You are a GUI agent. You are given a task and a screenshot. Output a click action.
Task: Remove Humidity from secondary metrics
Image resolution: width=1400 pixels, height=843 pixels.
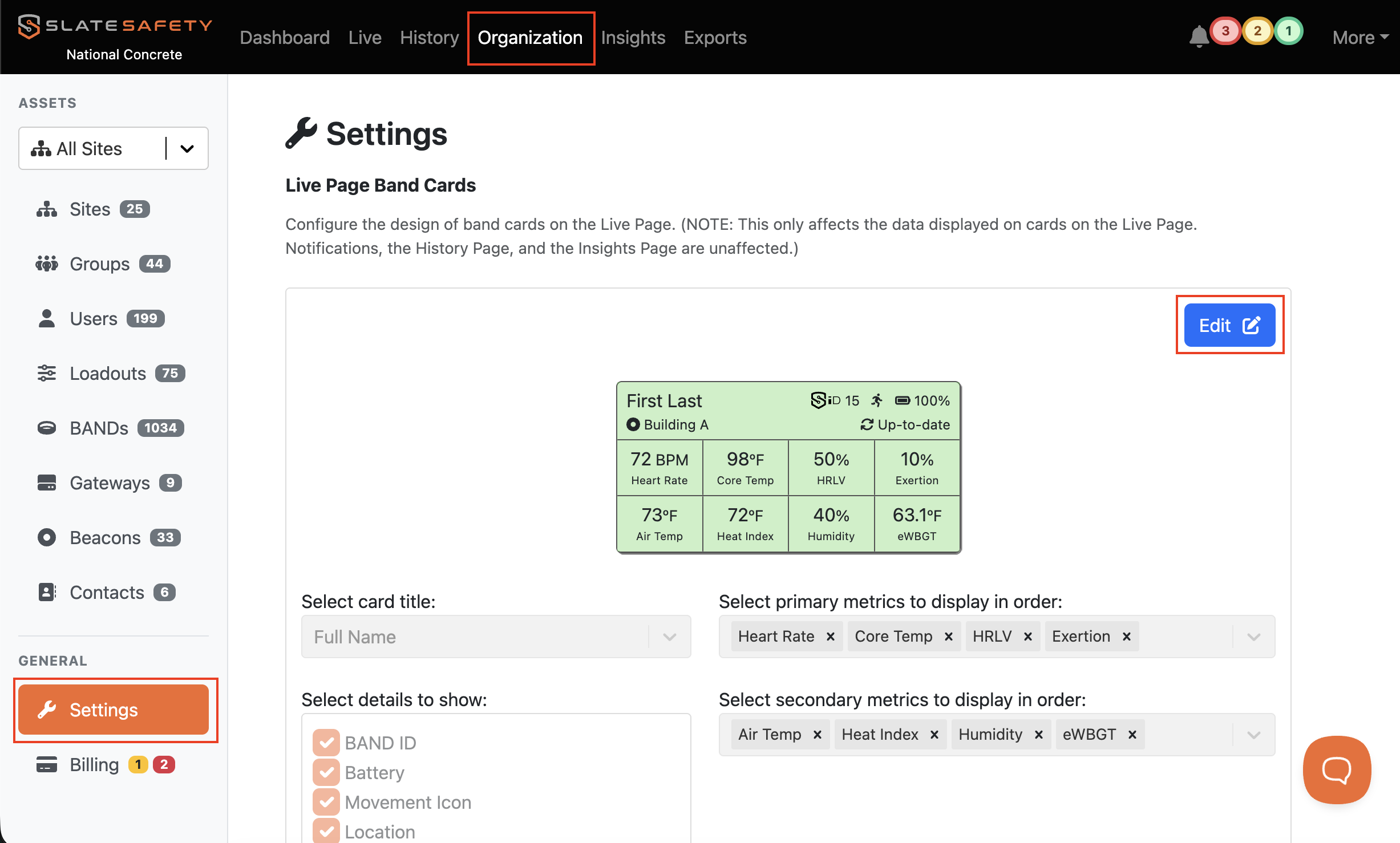(1039, 735)
